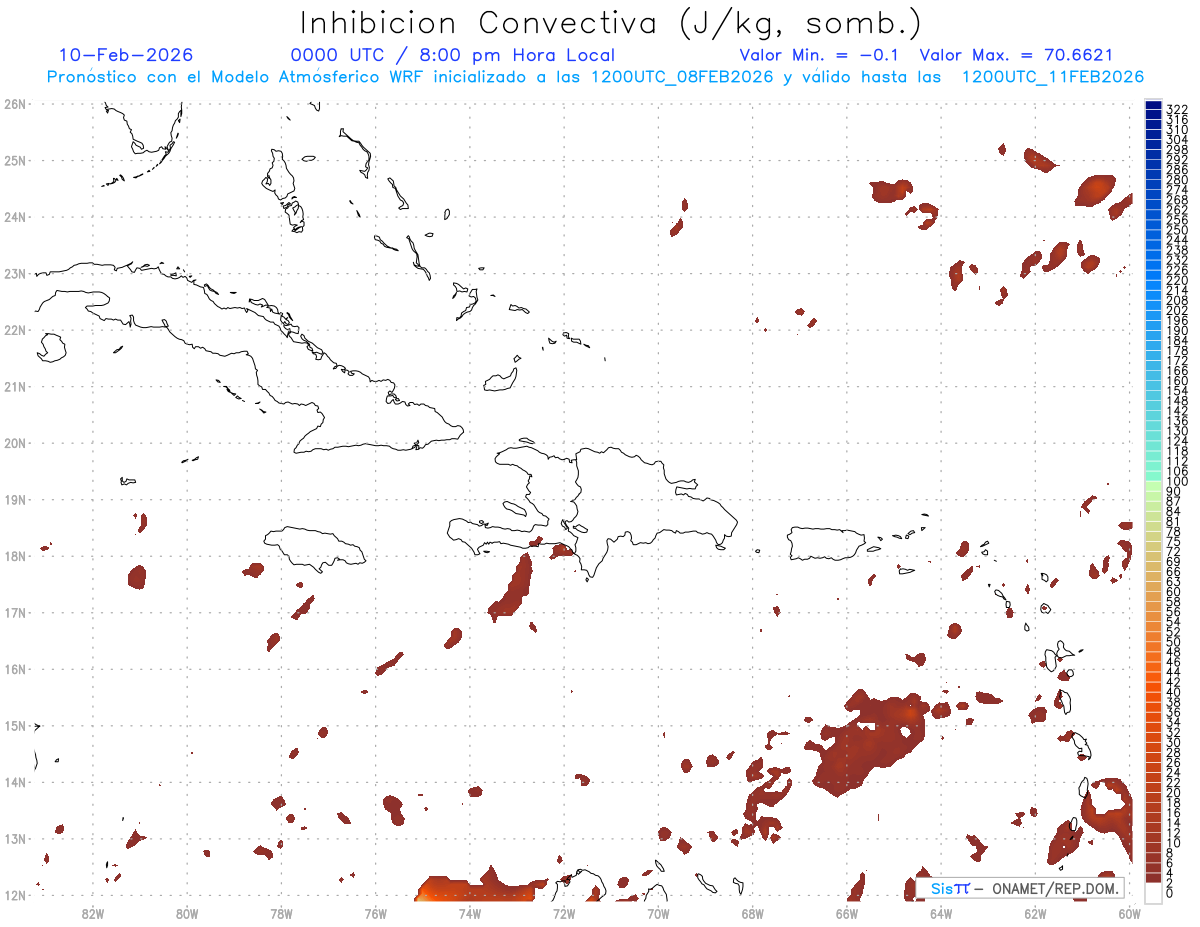Click the 66W longitude label

pos(847,912)
